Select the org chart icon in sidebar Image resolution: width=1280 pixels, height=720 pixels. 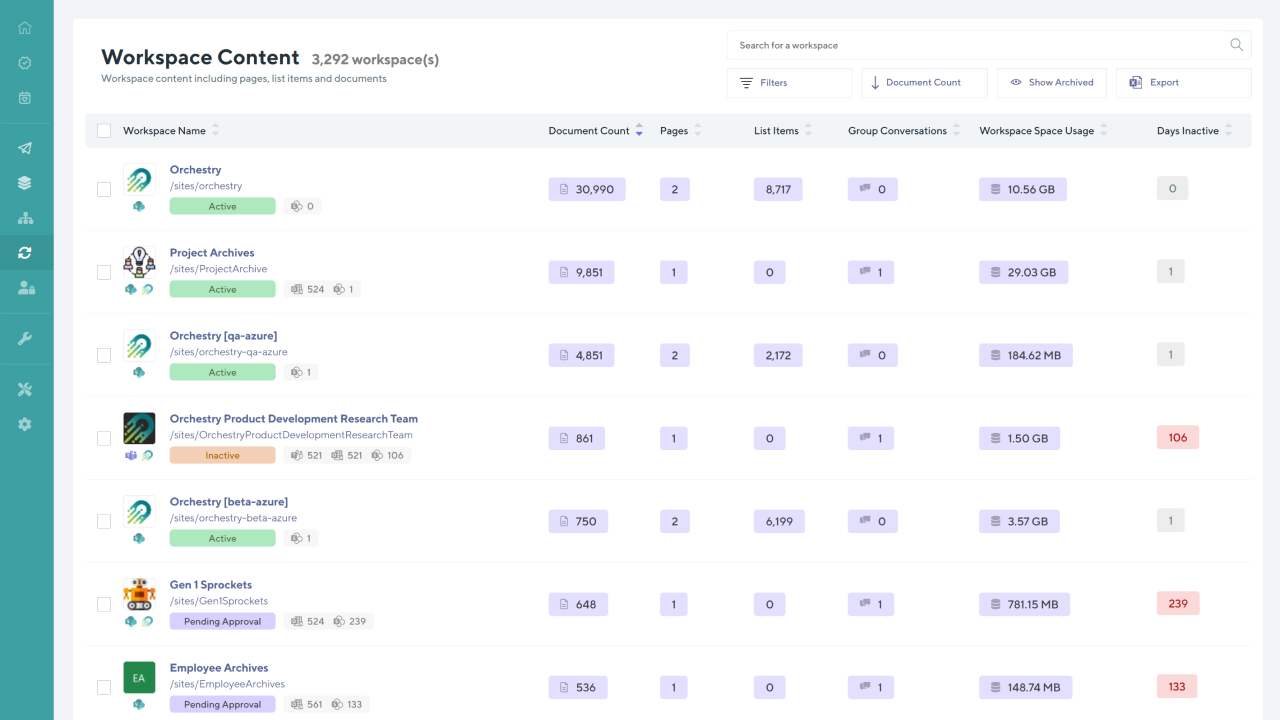point(26,218)
